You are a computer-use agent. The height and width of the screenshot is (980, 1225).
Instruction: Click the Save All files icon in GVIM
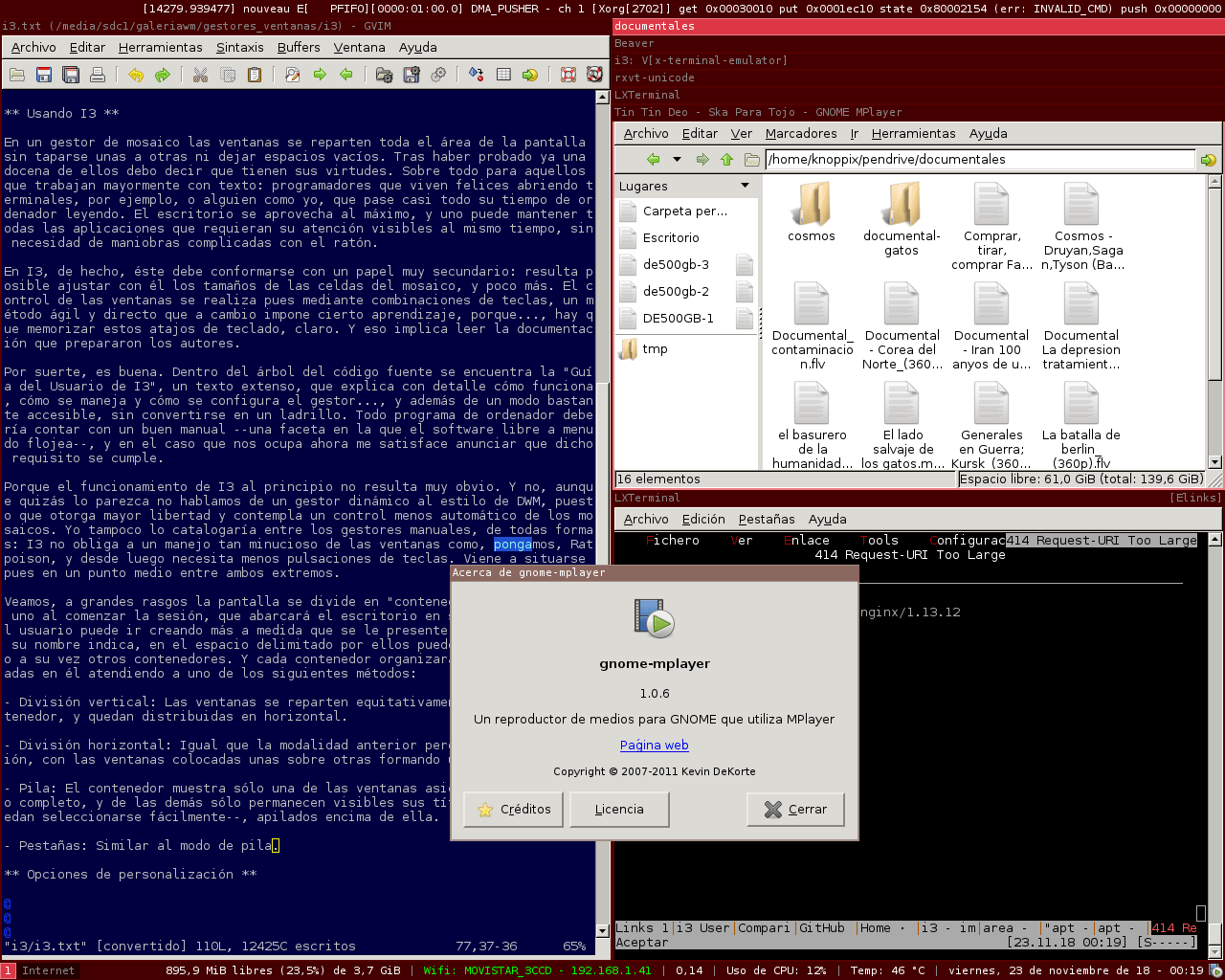click(71, 75)
